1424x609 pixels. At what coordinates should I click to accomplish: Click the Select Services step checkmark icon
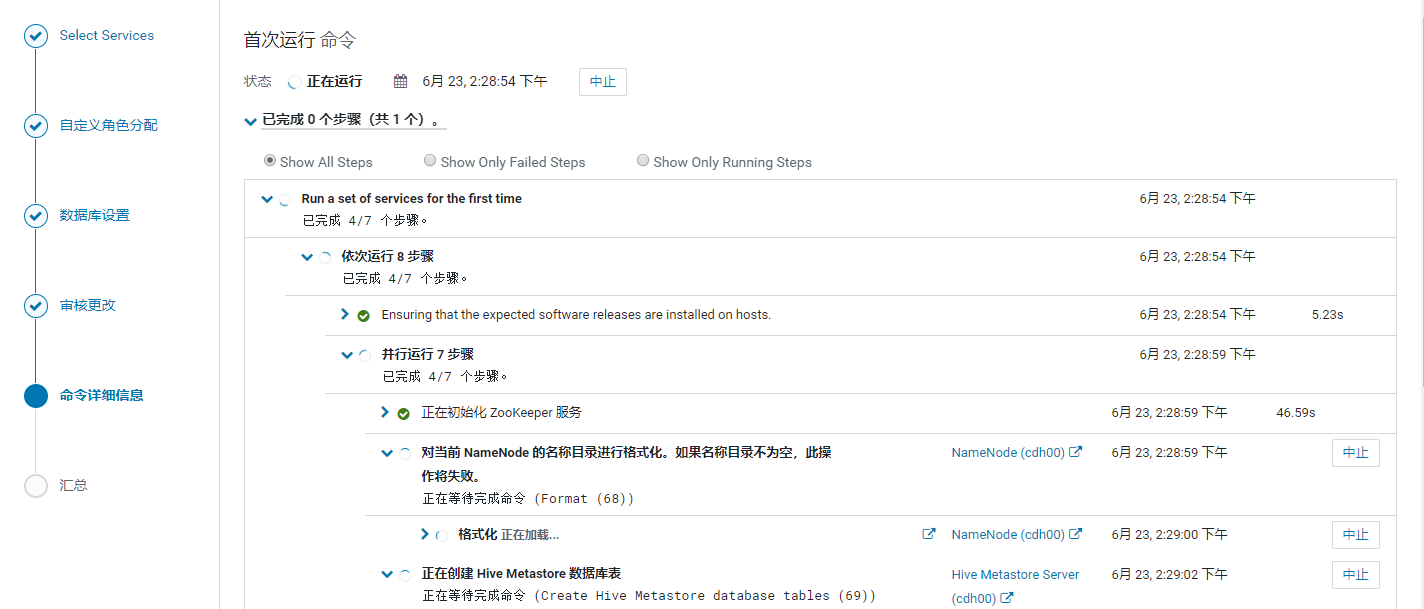coord(36,36)
